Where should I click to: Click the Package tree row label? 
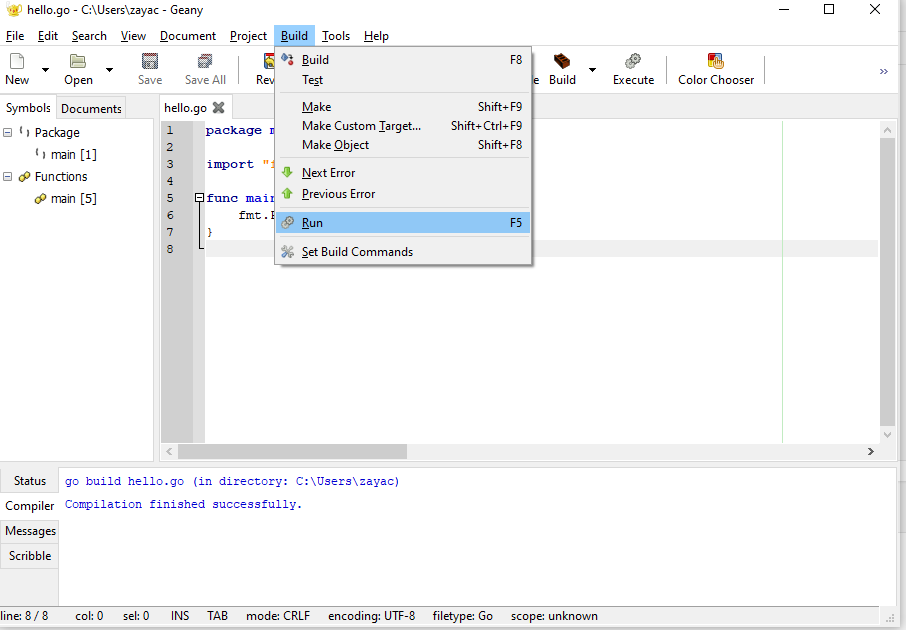tap(57, 132)
